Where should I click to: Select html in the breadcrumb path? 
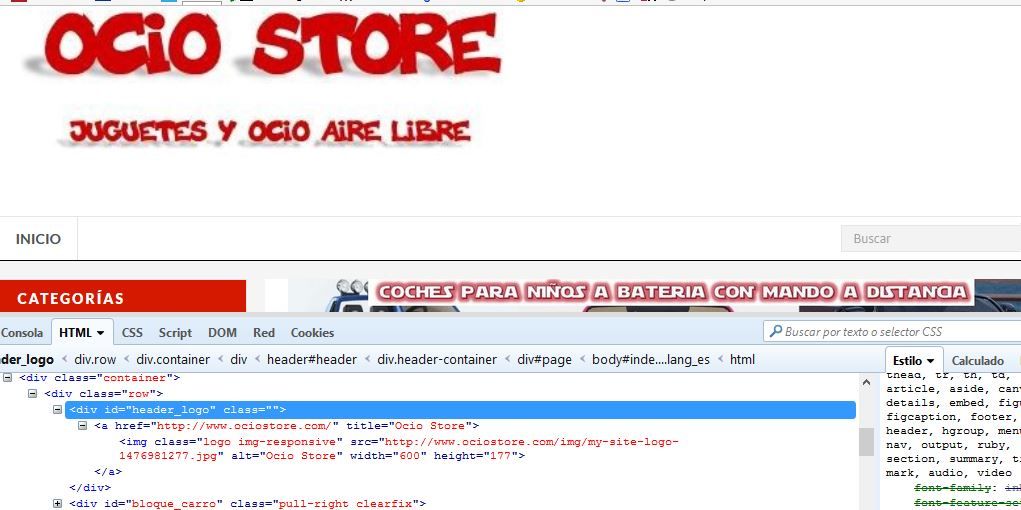(742, 360)
